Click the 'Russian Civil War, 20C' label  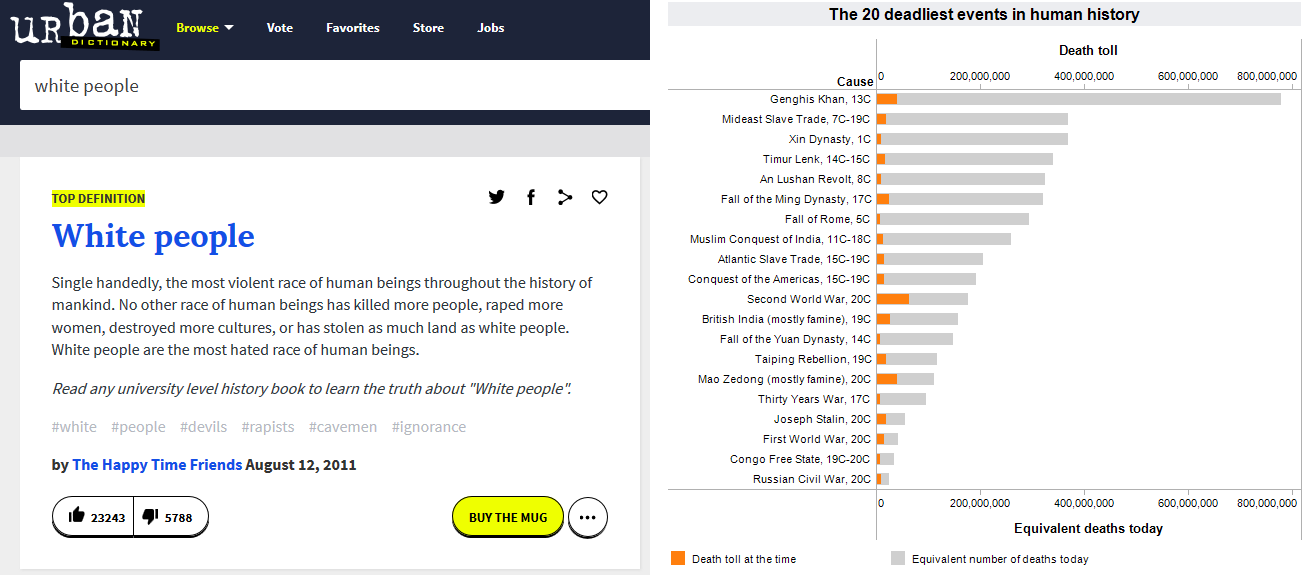(x=812, y=479)
